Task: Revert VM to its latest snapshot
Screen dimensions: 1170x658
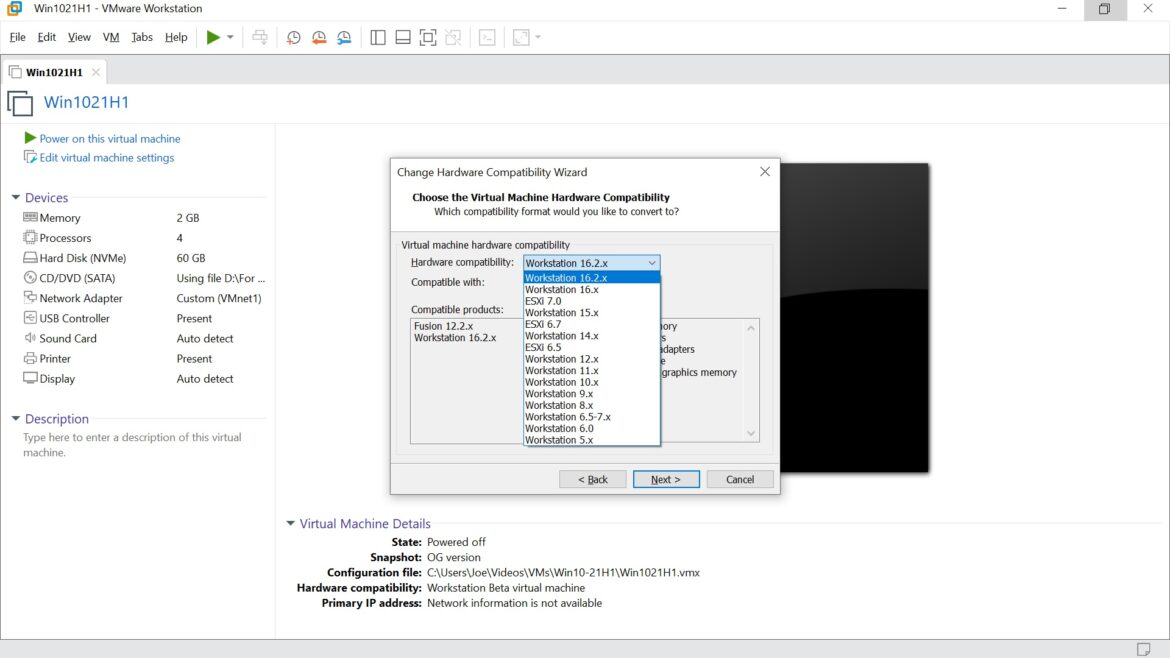Action: (318, 37)
